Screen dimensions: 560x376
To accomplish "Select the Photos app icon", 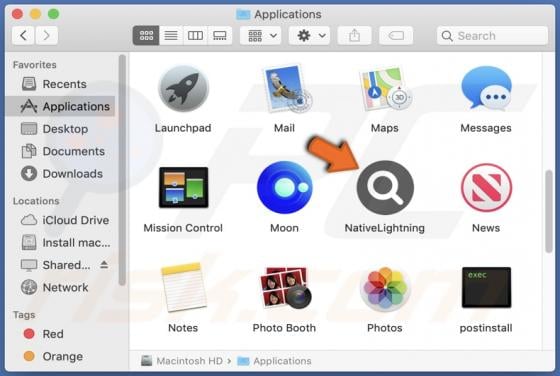I will click(x=385, y=289).
